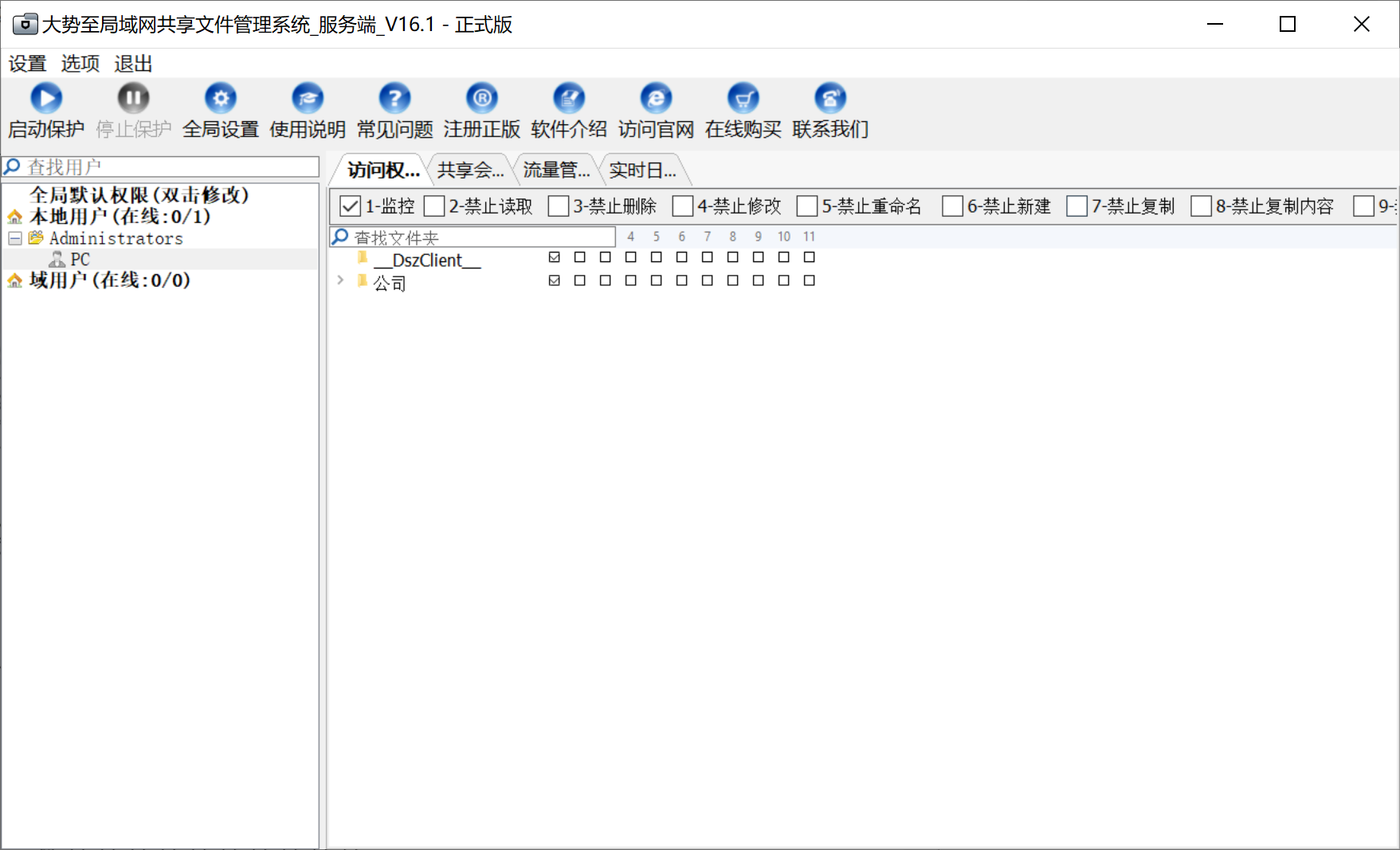Open 全局设置 global settings from toolbar

[x=221, y=99]
